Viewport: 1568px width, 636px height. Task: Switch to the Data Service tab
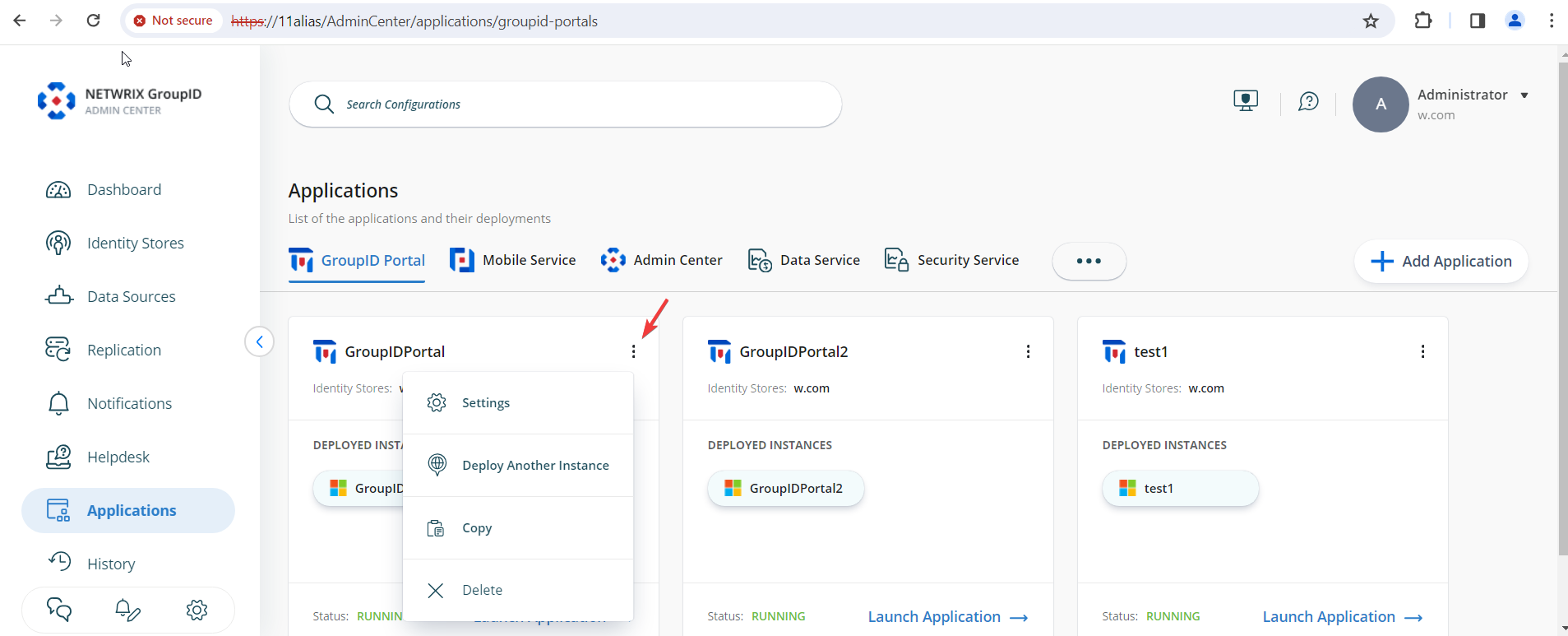point(803,261)
